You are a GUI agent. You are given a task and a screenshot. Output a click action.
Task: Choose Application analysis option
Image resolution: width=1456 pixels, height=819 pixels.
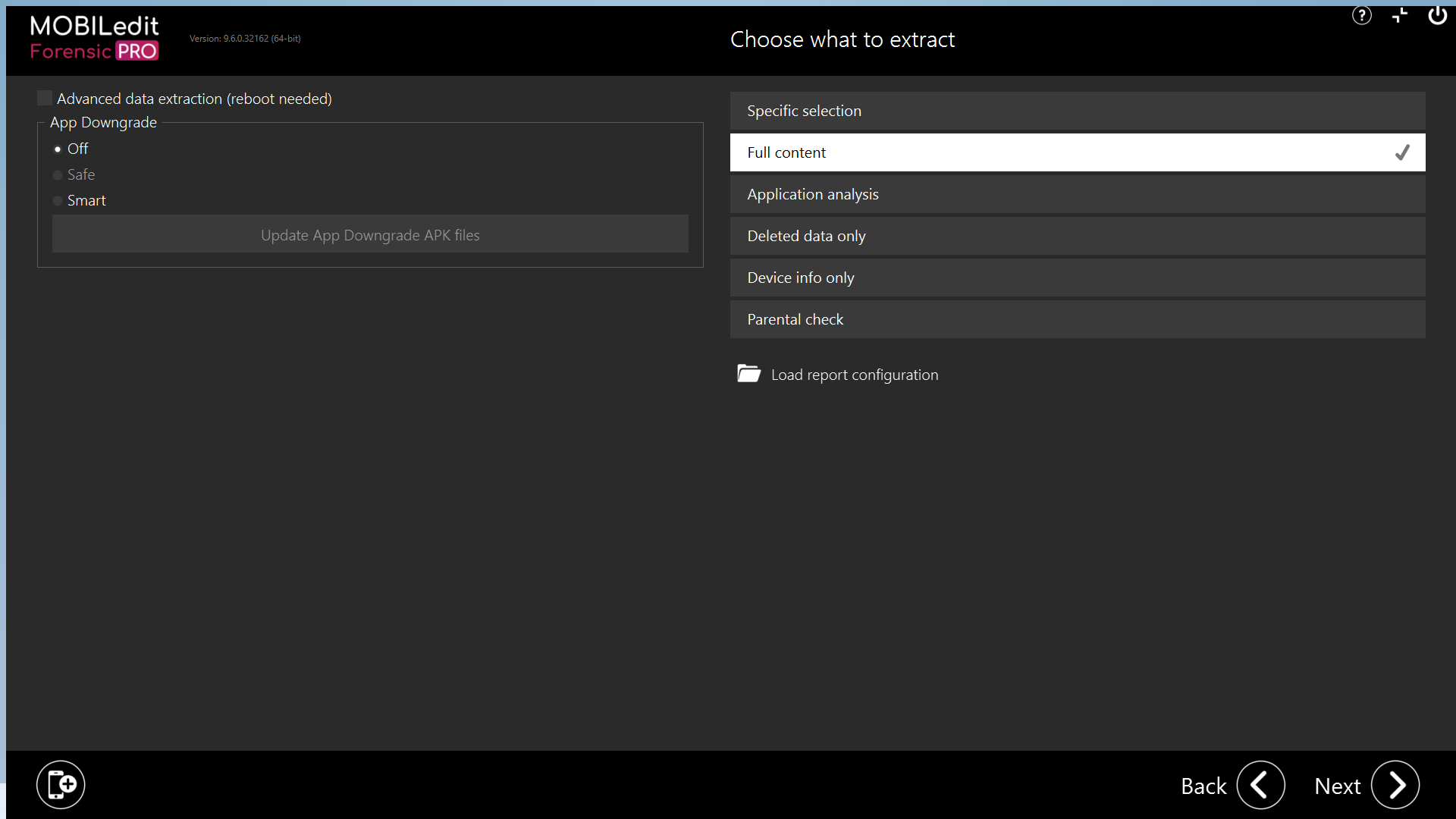(1077, 194)
